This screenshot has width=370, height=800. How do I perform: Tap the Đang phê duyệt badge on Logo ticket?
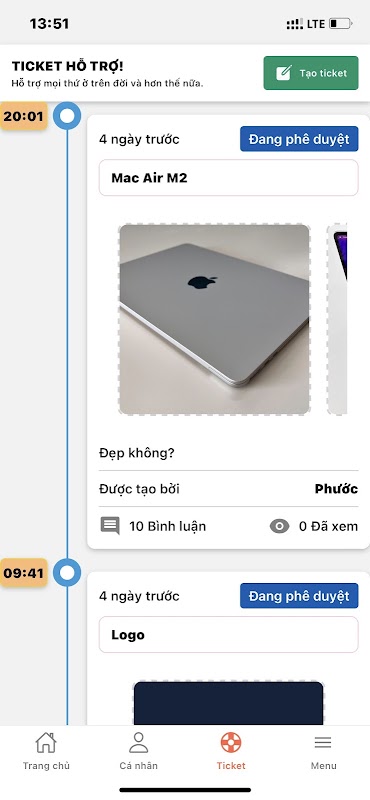pos(299,595)
